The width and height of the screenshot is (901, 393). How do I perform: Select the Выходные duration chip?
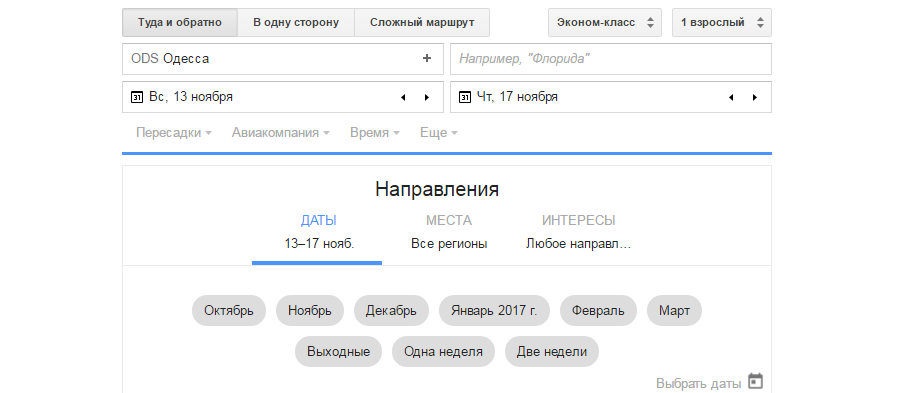tap(338, 352)
